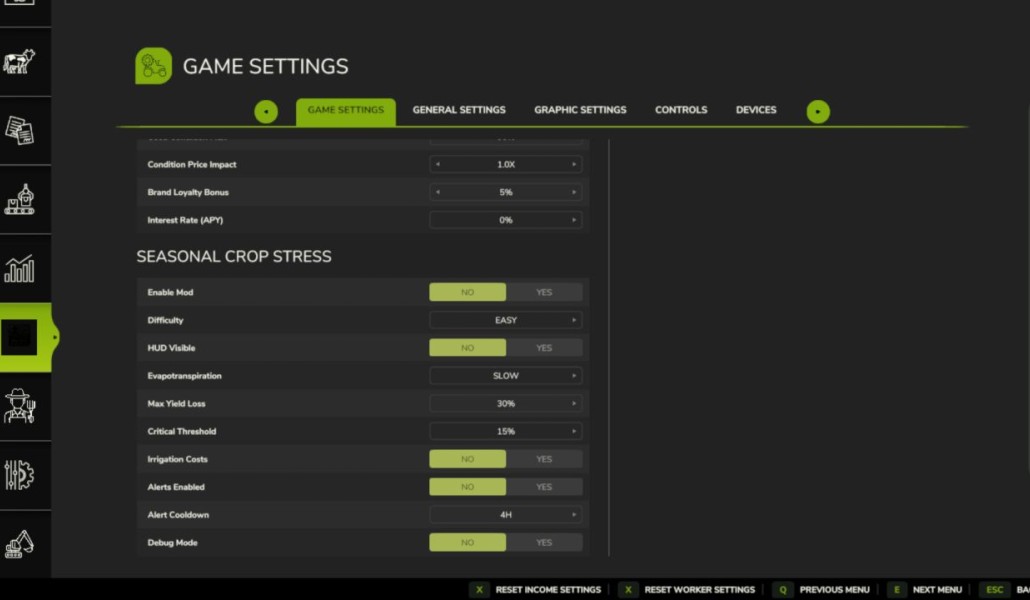The height and width of the screenshot is (600, 1030).
Task: Click the Q key icon for Previous Menu
Action: [x=783, y=589]
